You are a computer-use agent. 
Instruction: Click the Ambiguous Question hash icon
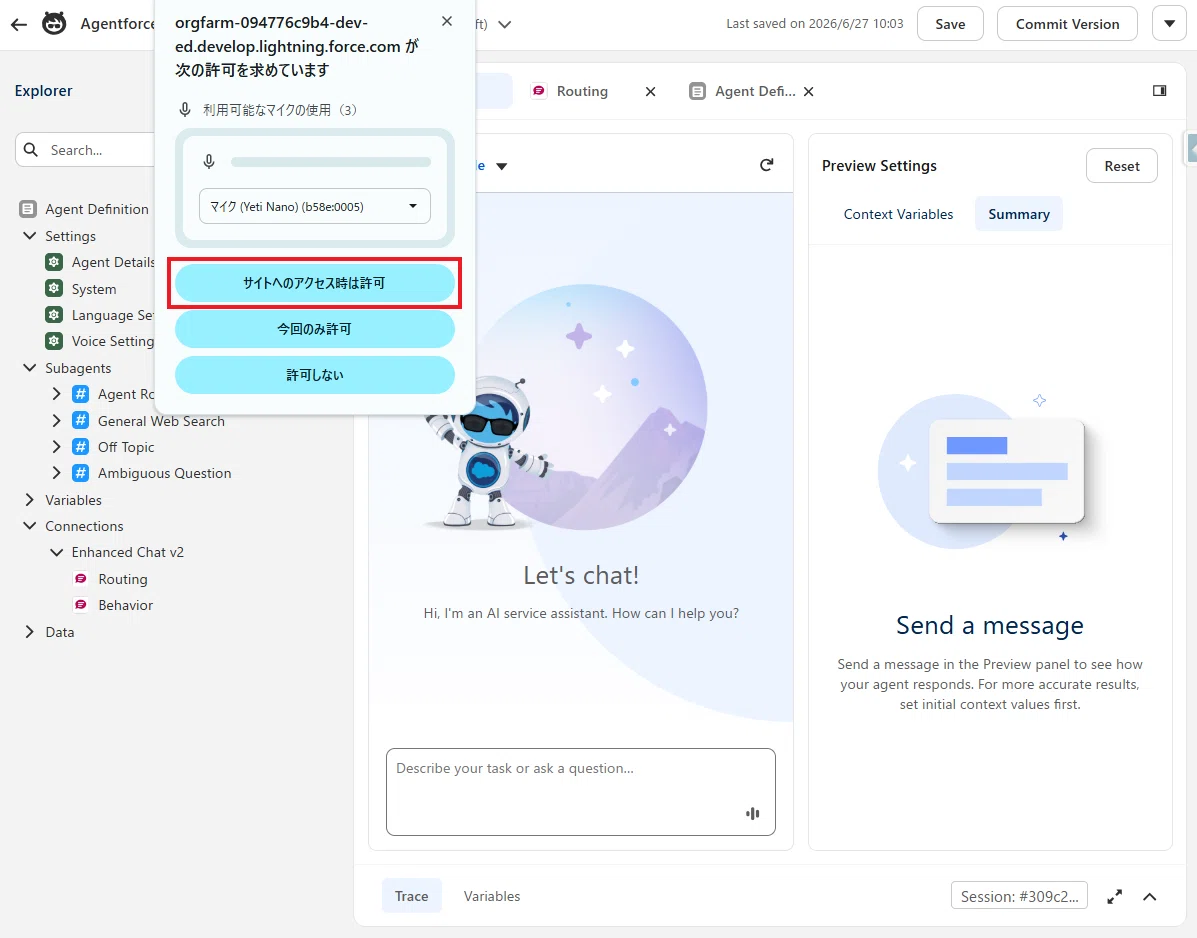80,472
